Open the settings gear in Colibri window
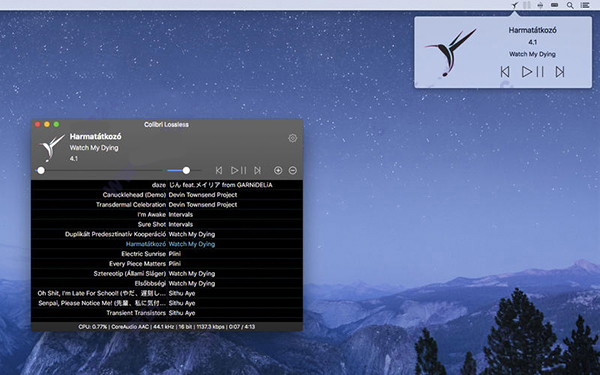 [292, 138]
